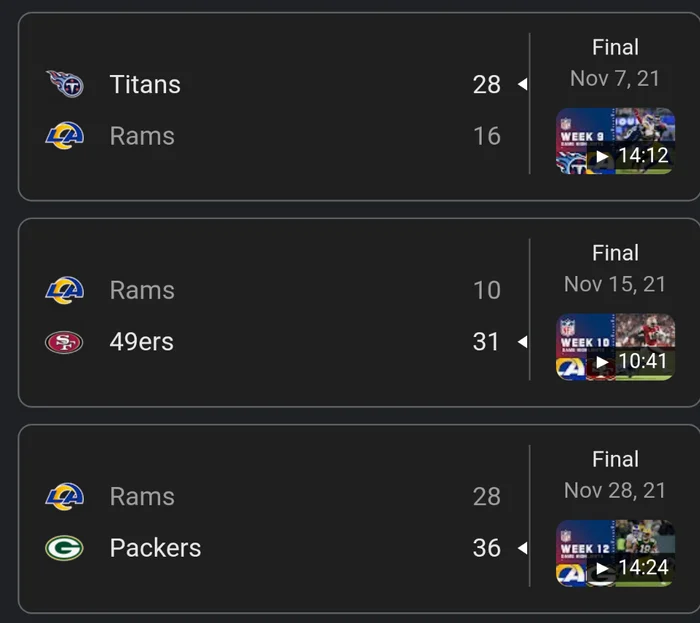Click the Titans winning score 28
The height and width of the screenshot is (623, 700).
(x=487, y=84)
